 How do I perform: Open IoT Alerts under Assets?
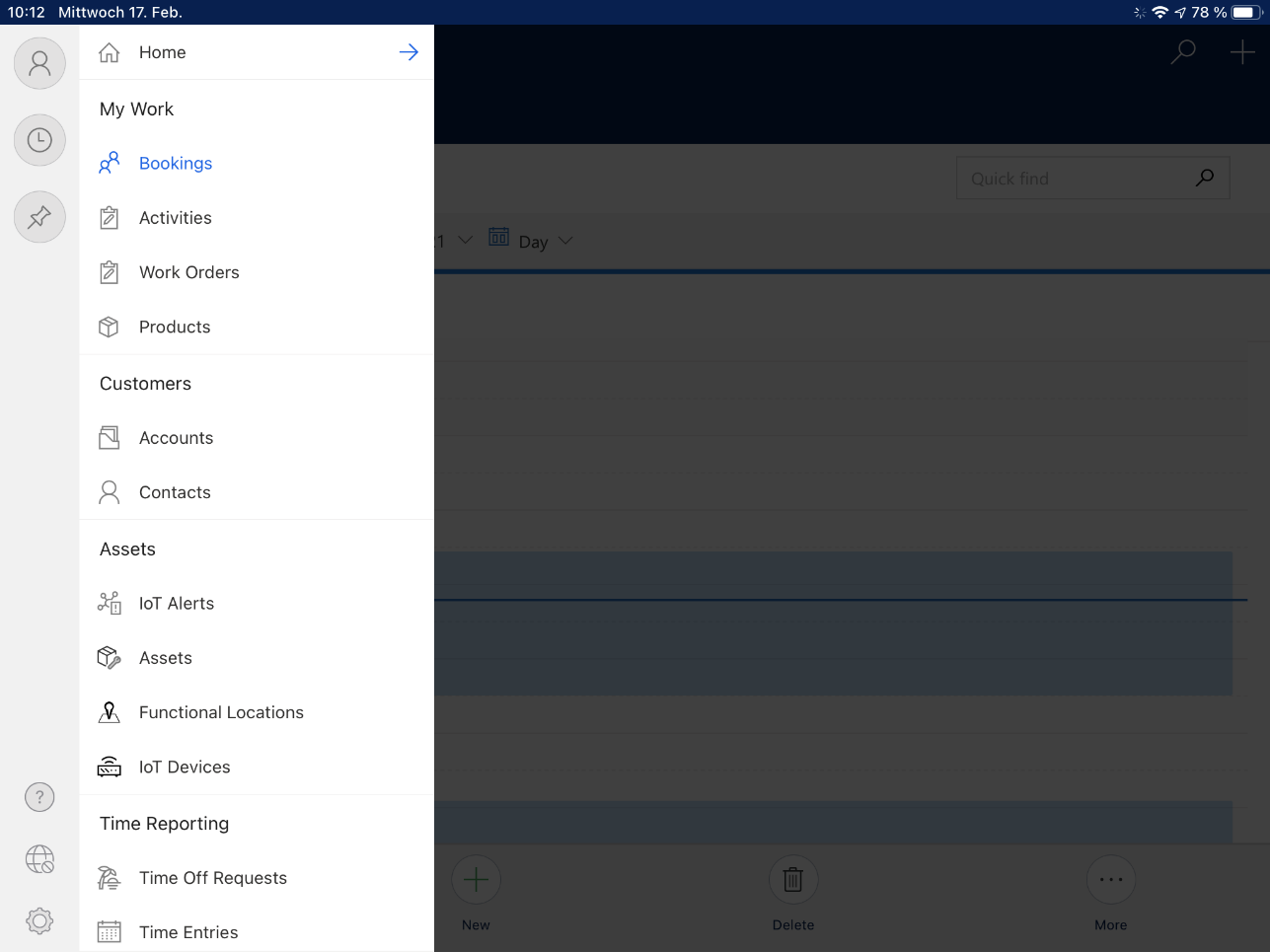point(178,603)
